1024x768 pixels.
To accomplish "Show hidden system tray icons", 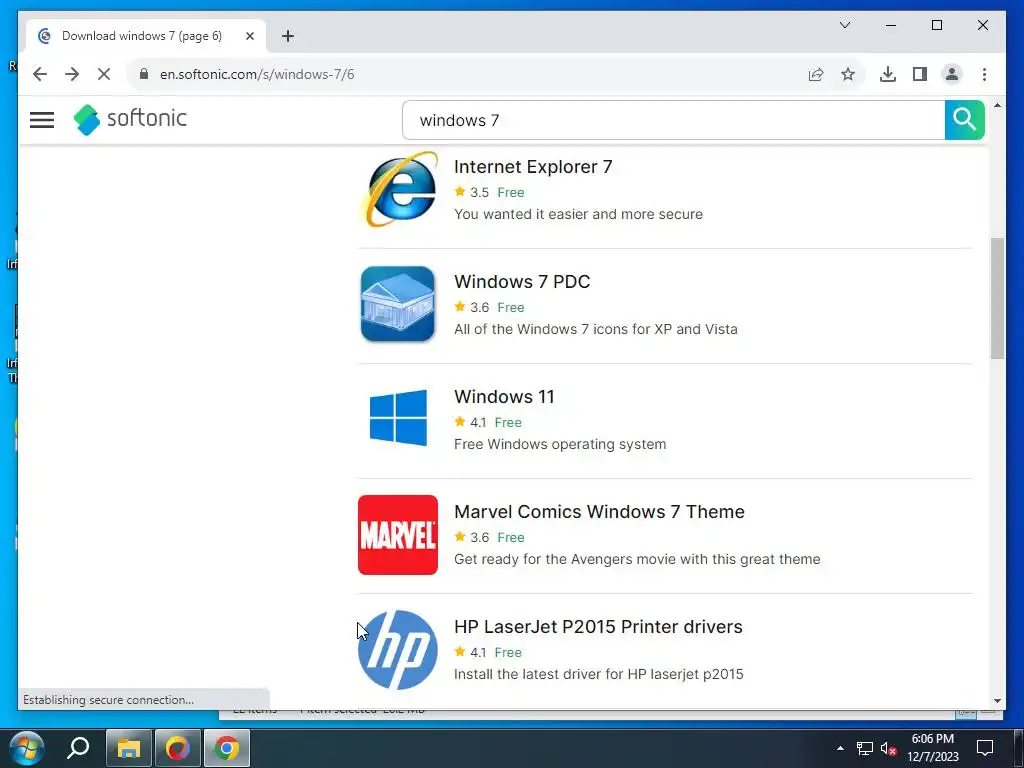I will (840, 748).
